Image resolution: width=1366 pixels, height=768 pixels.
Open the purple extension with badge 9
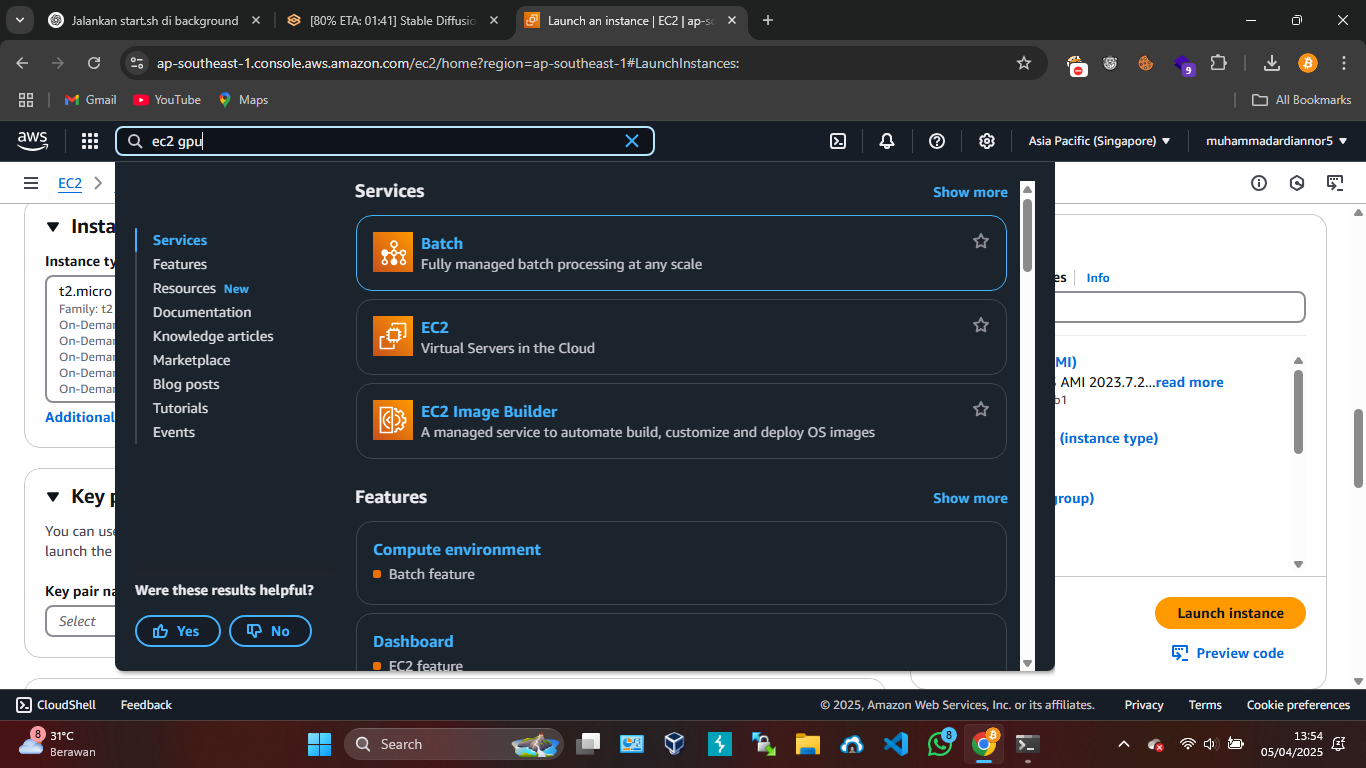click(1184, 65)
